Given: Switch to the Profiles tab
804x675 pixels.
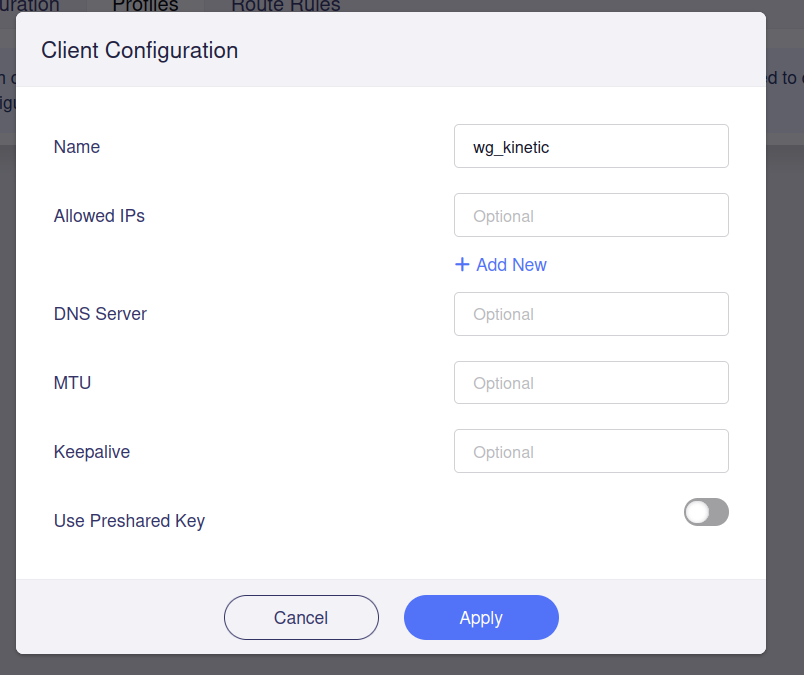Looking at the screenshot, I should [x=145, y=6].
